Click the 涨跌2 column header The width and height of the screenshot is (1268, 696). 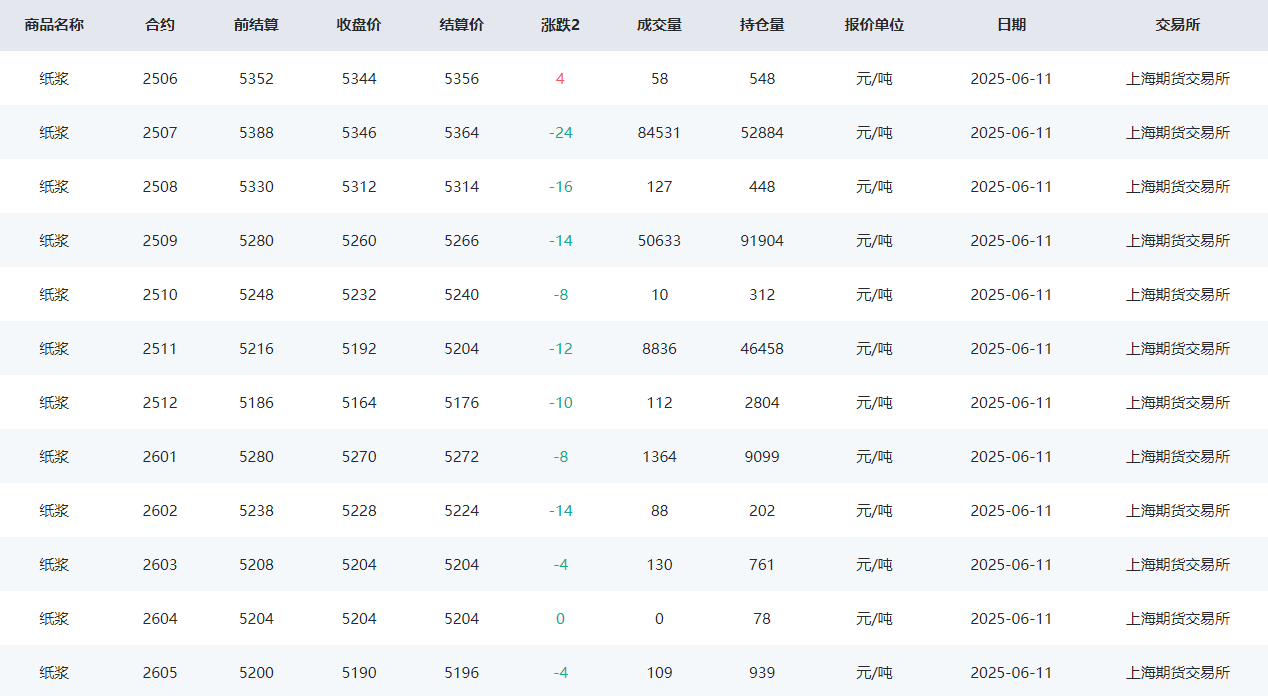[x=560, y=25]
